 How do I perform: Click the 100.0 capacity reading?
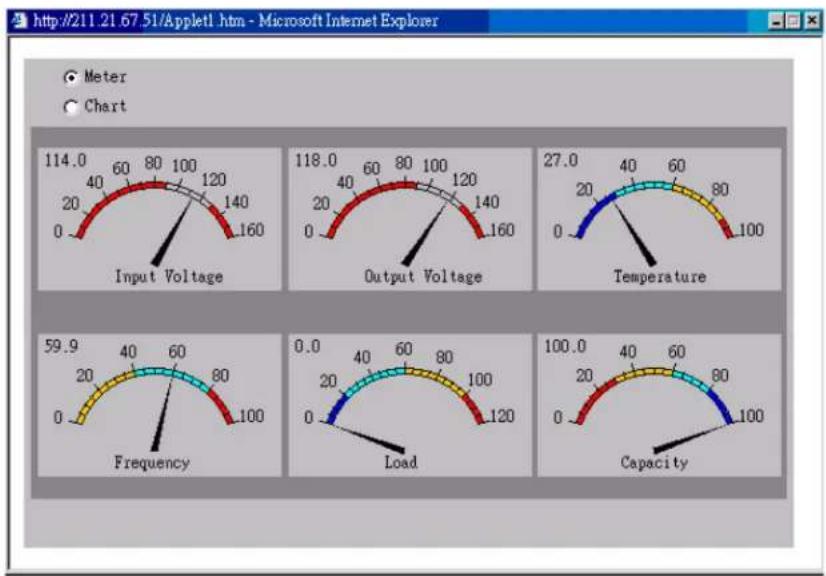(565, 346)
